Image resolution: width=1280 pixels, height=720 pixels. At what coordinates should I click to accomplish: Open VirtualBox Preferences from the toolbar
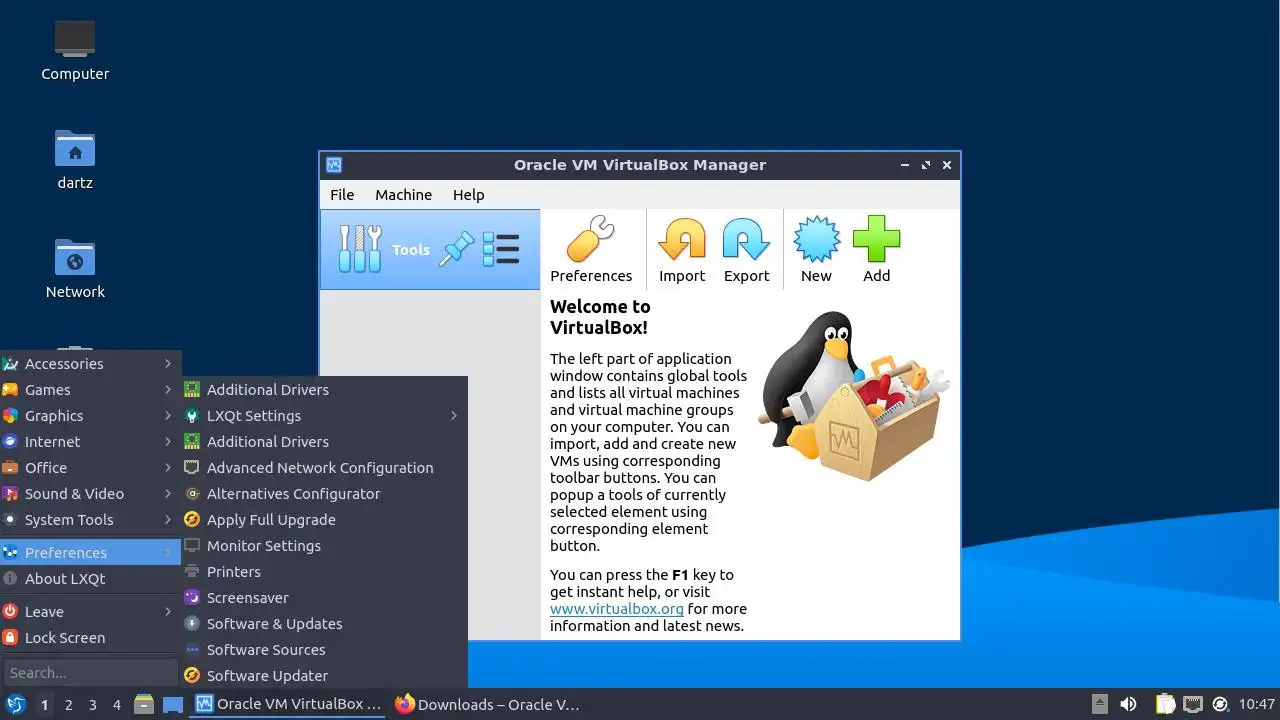(x=591, y=250)
